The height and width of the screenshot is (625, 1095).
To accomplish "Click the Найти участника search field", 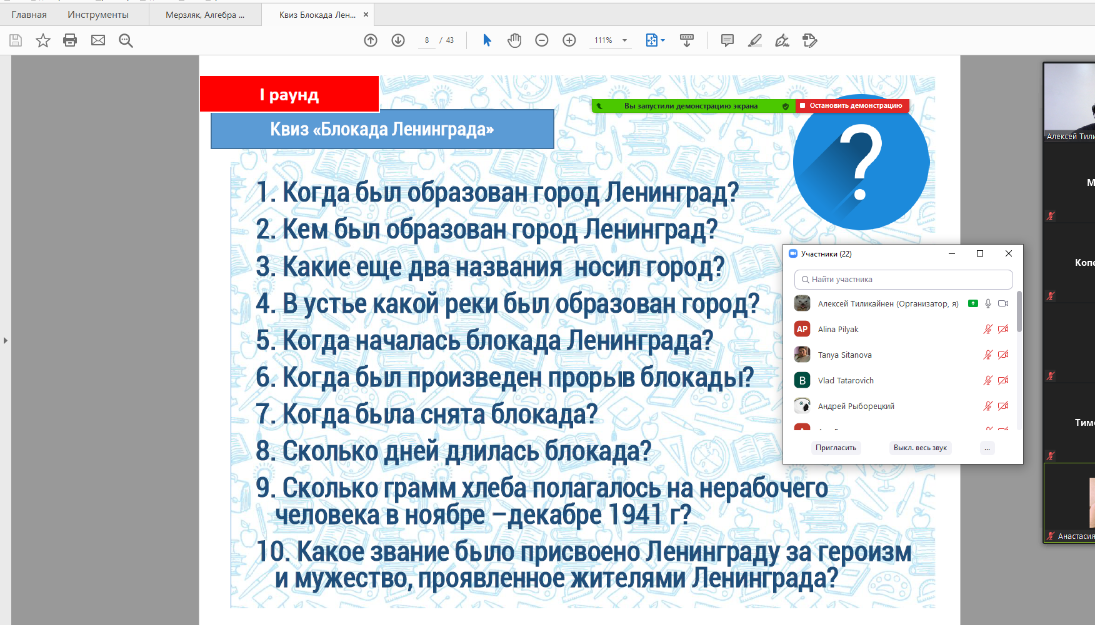I will [904, 280].
